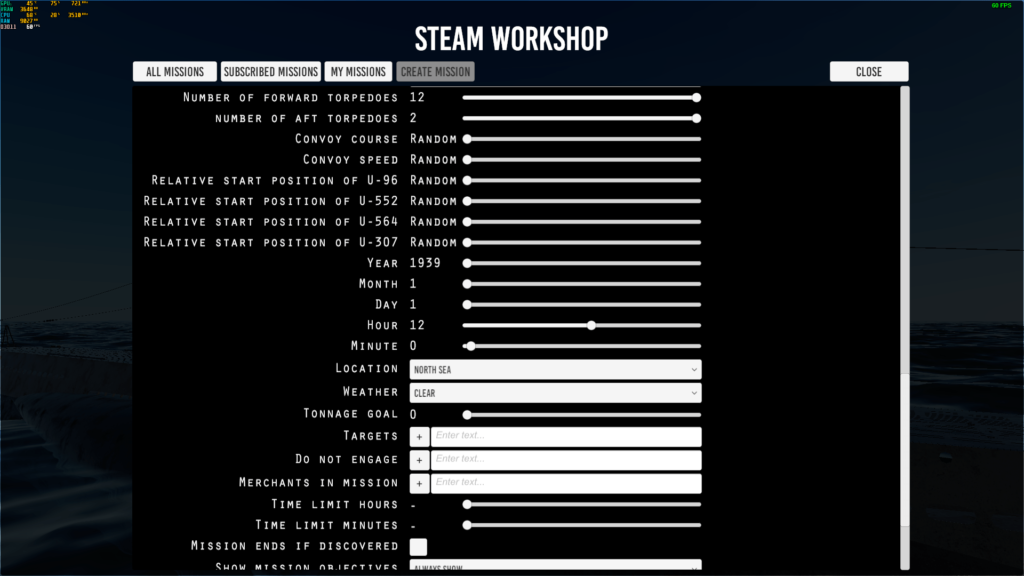Screen dimensions: 1024x576
Task: Switch to Subscribed Missions tab
Action: point(270,72)
